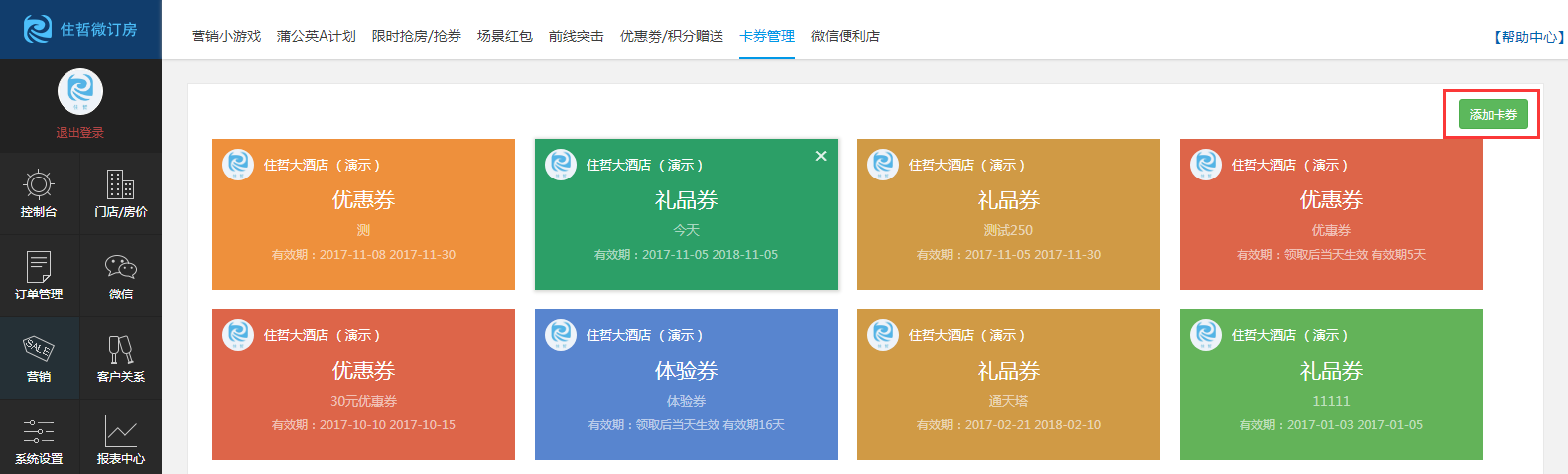
Task: Switch to the 蒲公英A计划 tab
Action: (x=317, y=36)
